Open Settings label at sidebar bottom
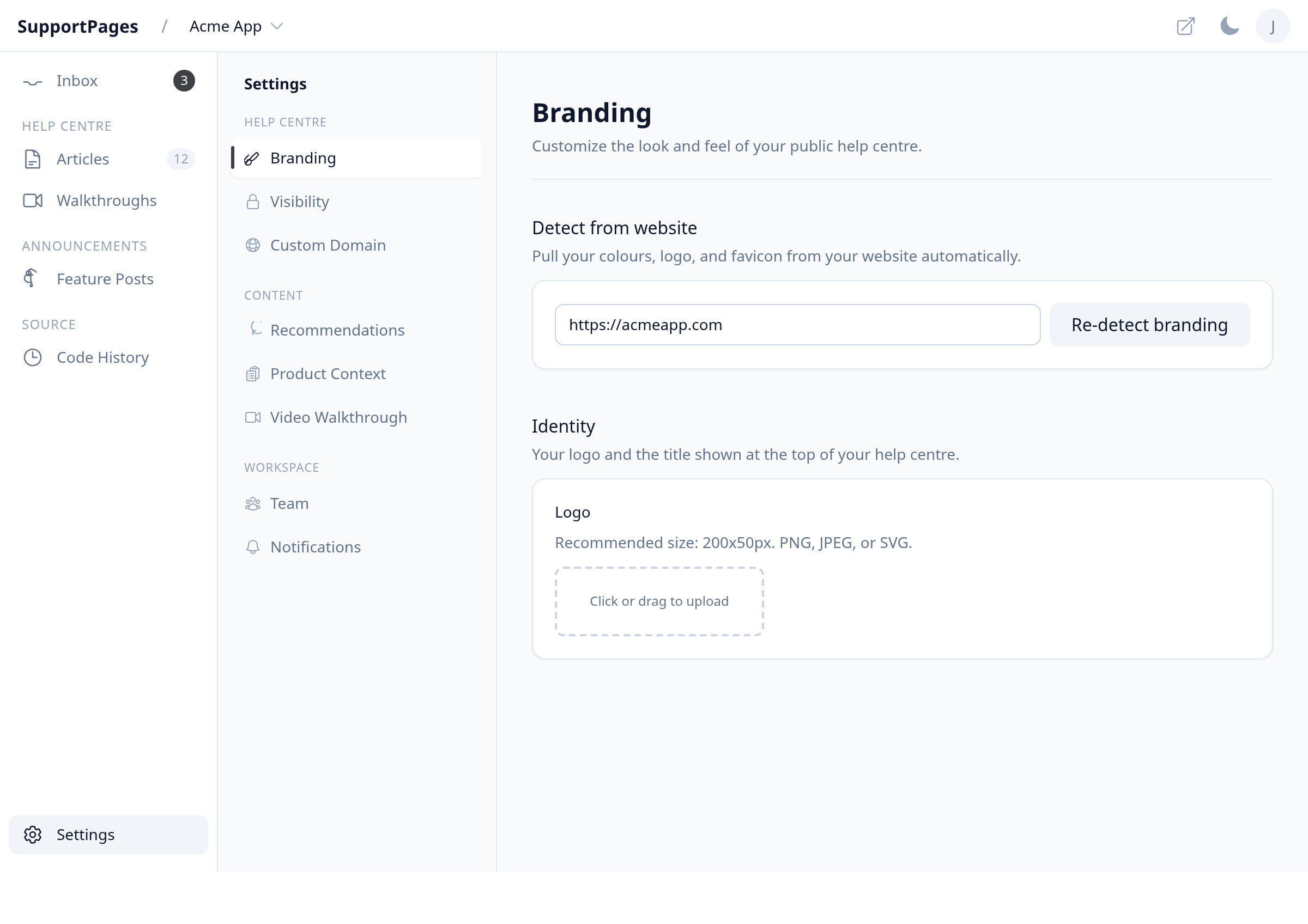Screen dimensions: 1308x924 [86, 835]
